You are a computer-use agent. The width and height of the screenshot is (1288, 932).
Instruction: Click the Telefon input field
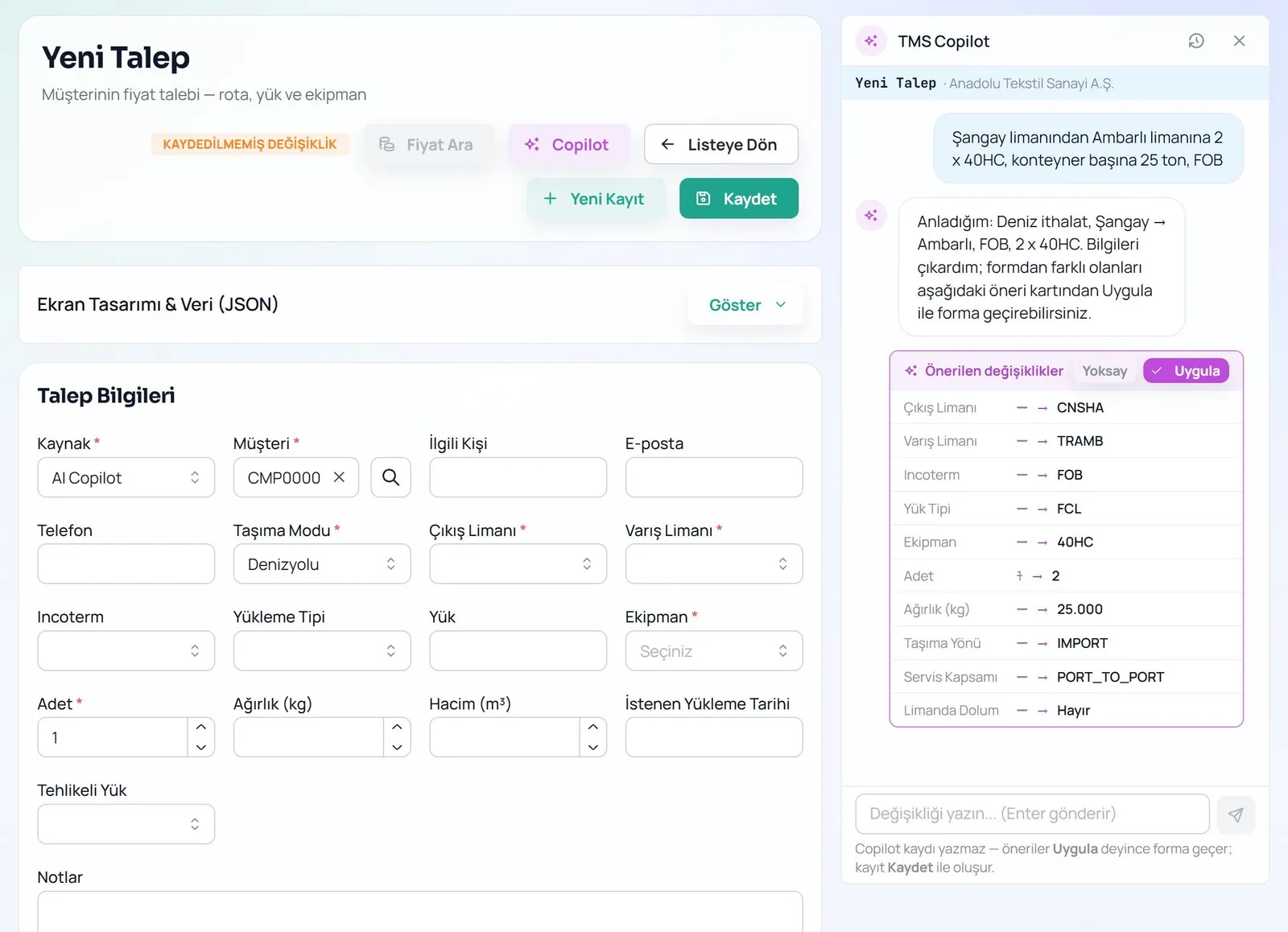126,564
